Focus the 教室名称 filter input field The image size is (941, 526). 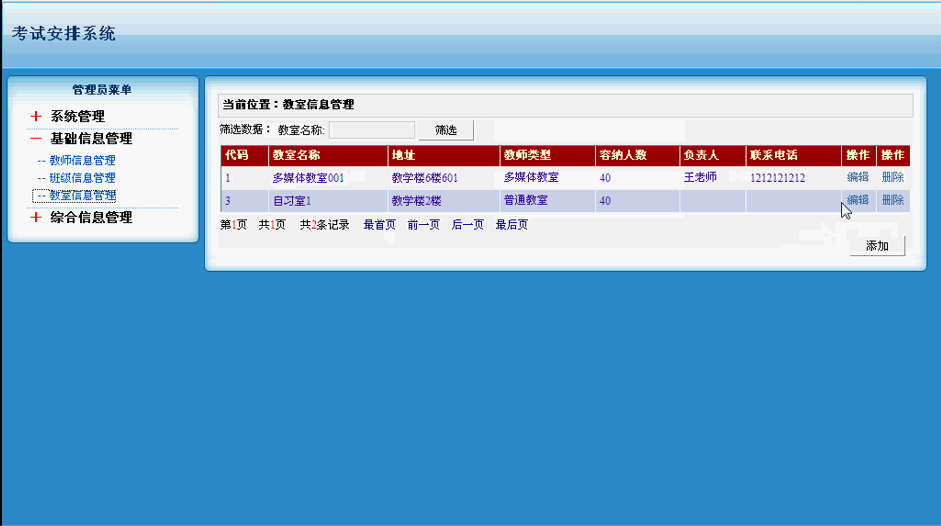tap(371, 130)
